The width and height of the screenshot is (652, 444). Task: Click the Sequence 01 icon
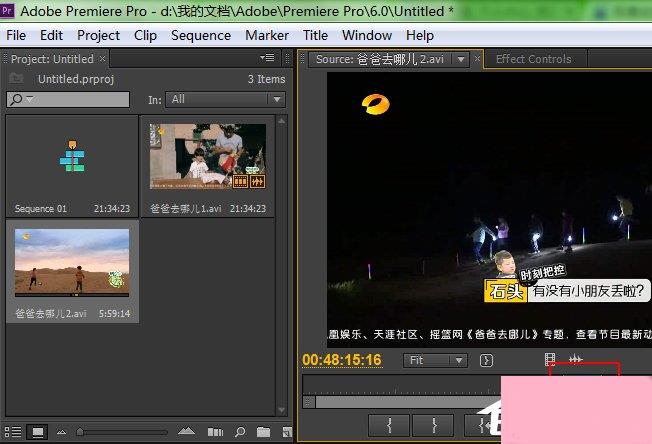coord(72,156)
